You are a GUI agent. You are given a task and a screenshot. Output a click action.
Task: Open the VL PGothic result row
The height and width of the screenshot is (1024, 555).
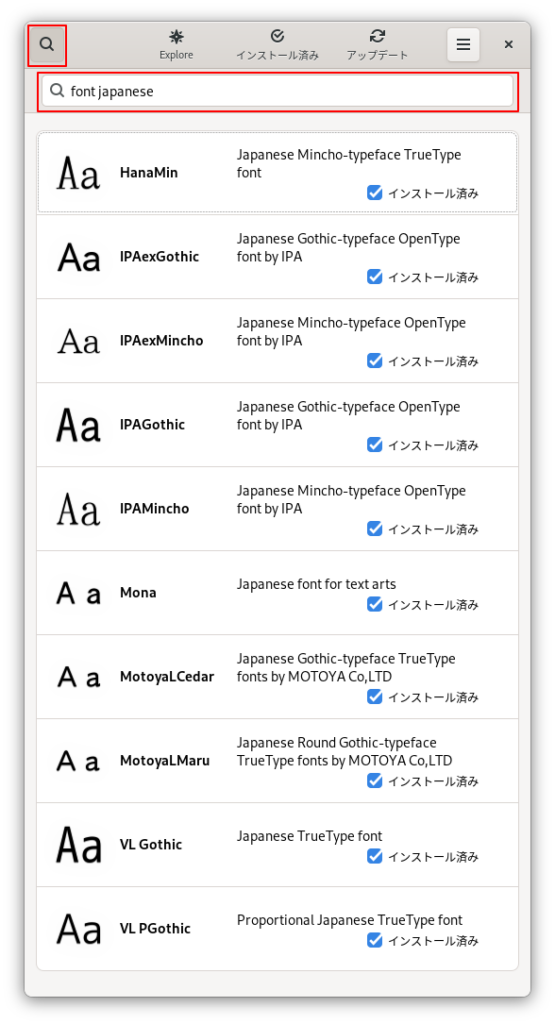278,929
